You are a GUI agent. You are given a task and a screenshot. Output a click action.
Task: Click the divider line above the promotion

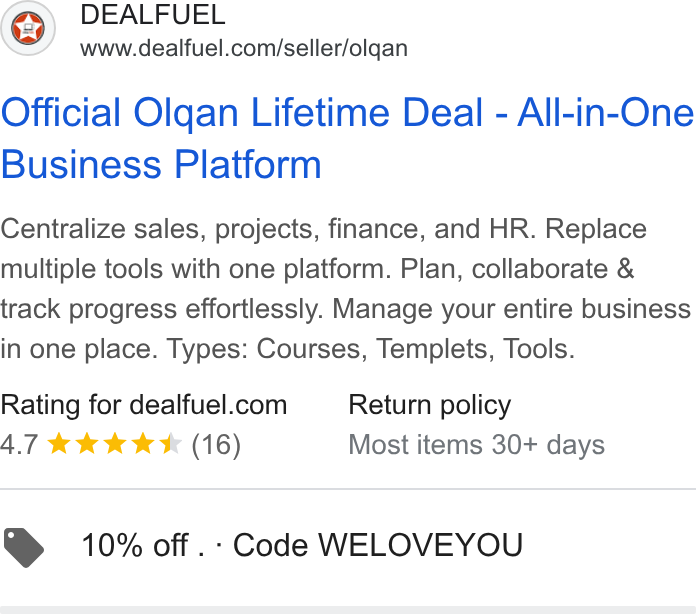348,489
